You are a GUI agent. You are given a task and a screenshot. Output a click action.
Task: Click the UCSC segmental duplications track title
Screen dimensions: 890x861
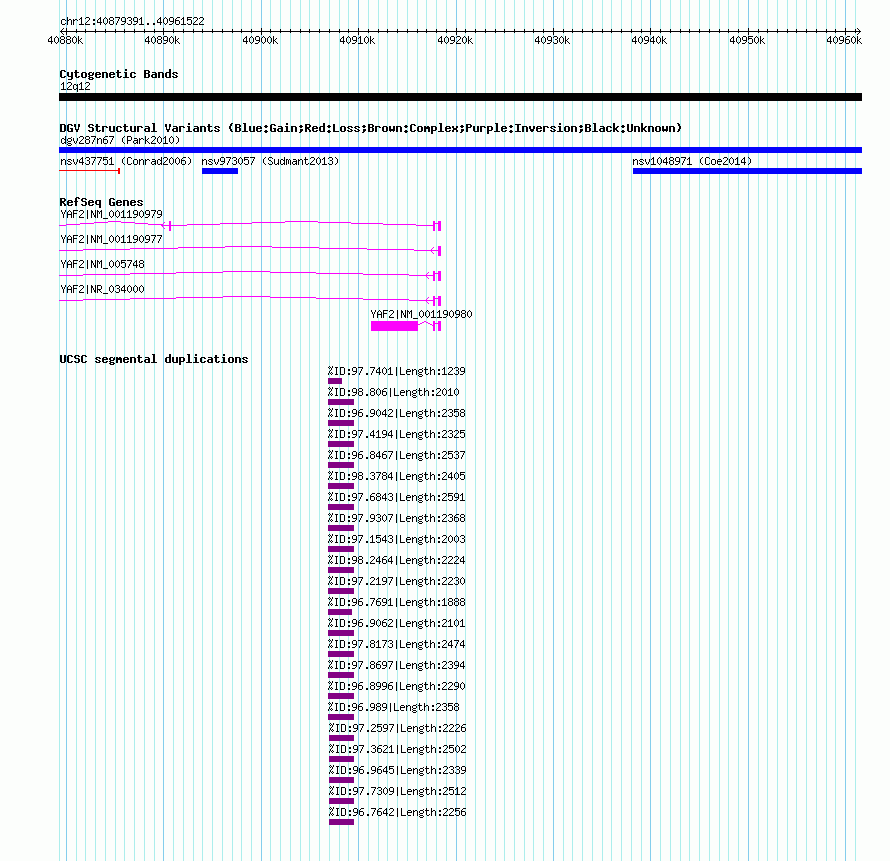click(154, 359)
